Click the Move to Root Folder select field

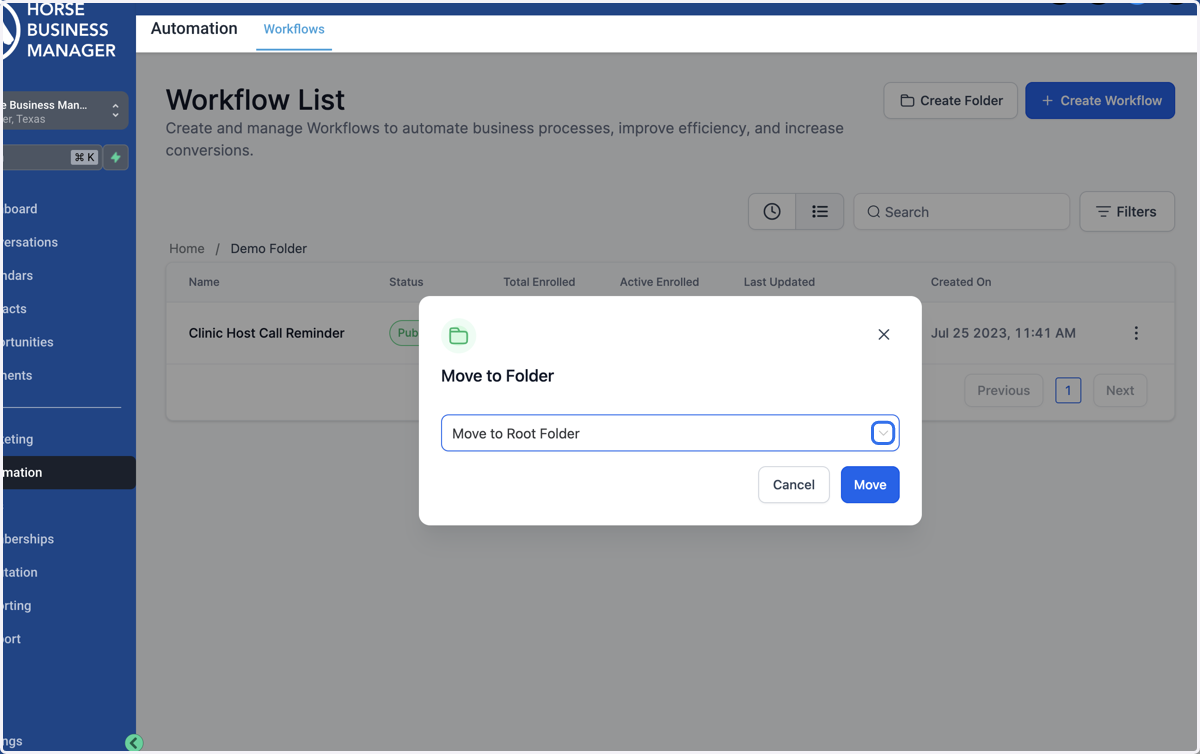pos(670,433)
